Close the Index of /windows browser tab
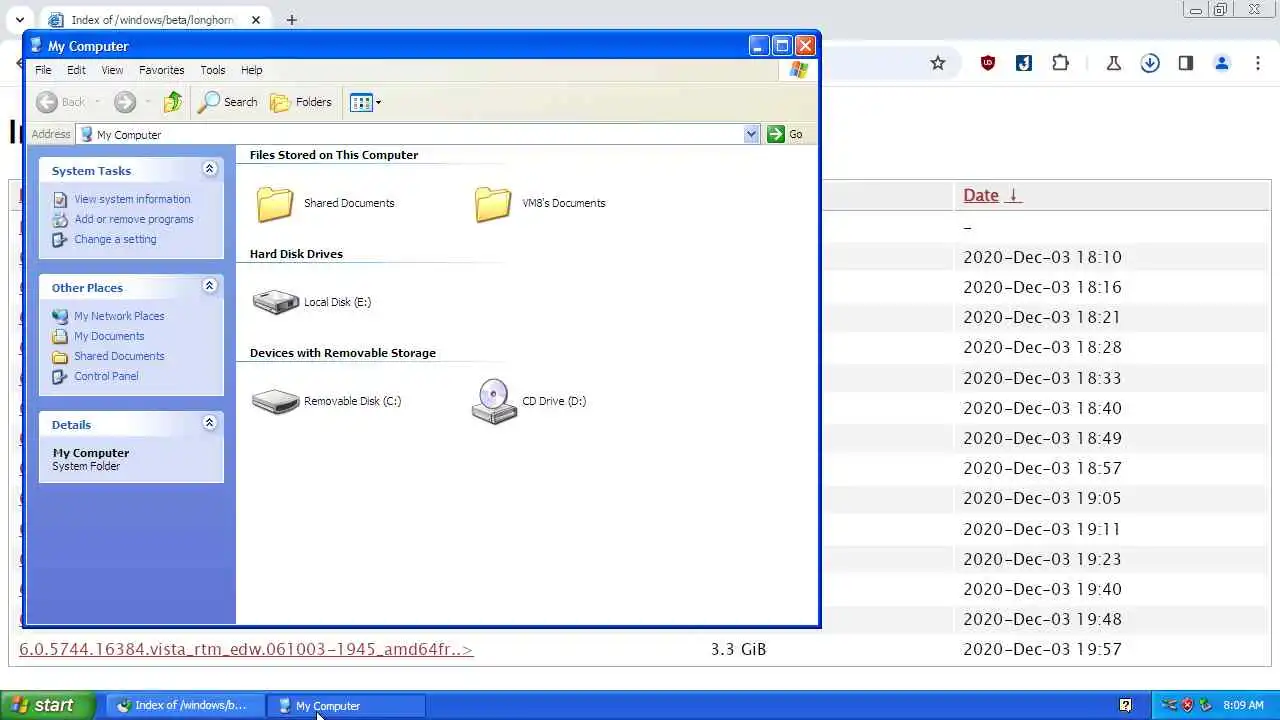Screen dimensions: 1280x720 (x=256, y=20)
